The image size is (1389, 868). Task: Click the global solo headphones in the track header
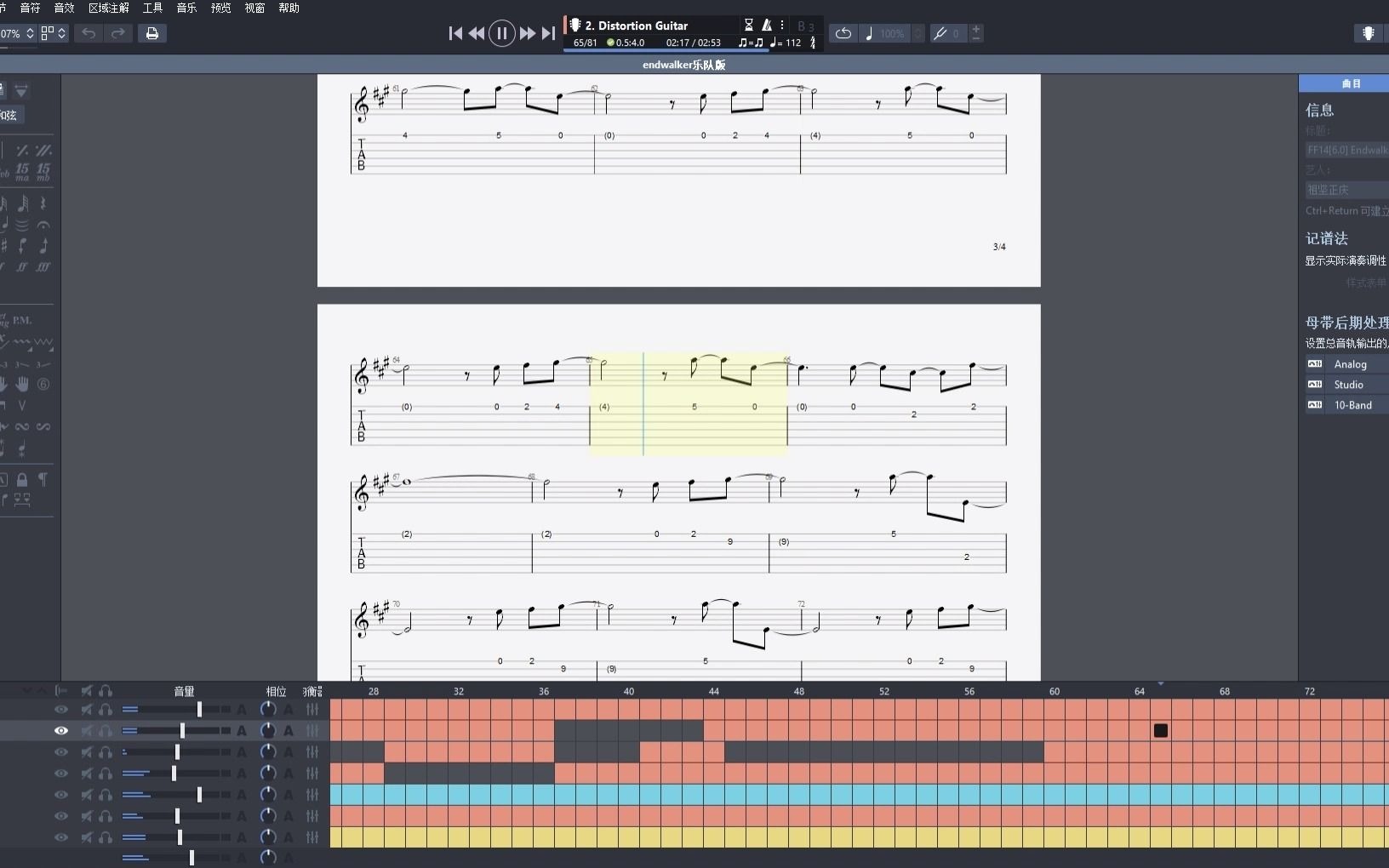click(x=106, y=691)
